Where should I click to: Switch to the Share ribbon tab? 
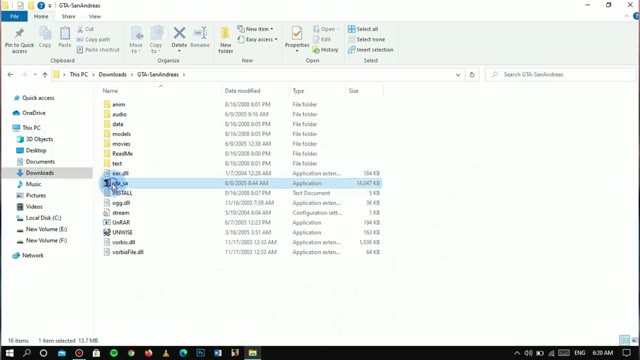tap(68, 16)
